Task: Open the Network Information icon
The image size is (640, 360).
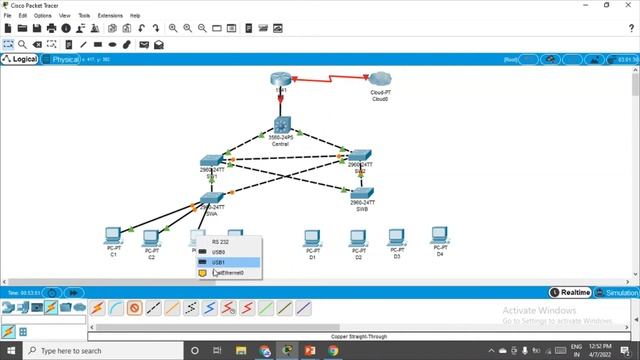Action: [66, 28]
